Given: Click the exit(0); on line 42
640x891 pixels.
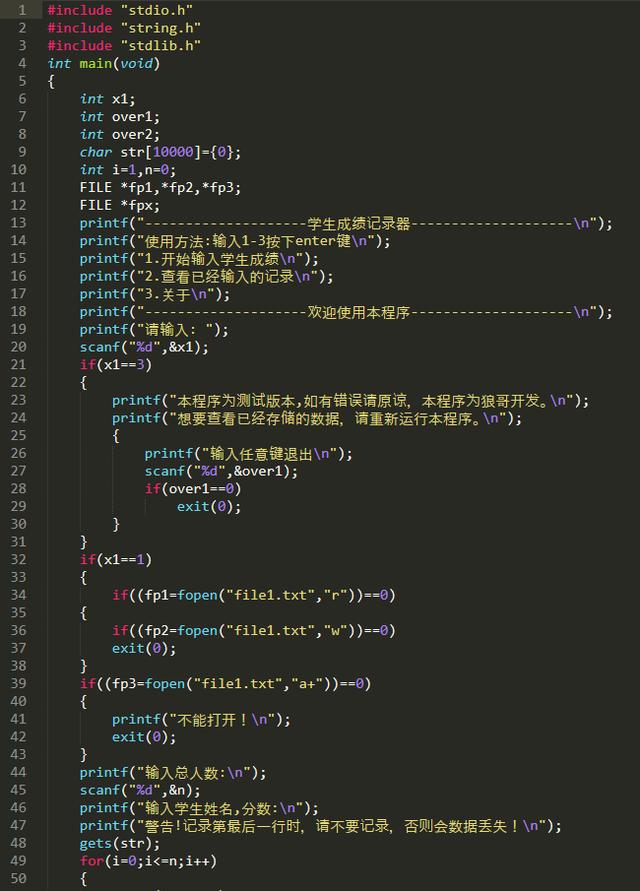Looking at the screenshot, I should pyautogui.click(x=144, y=736).
